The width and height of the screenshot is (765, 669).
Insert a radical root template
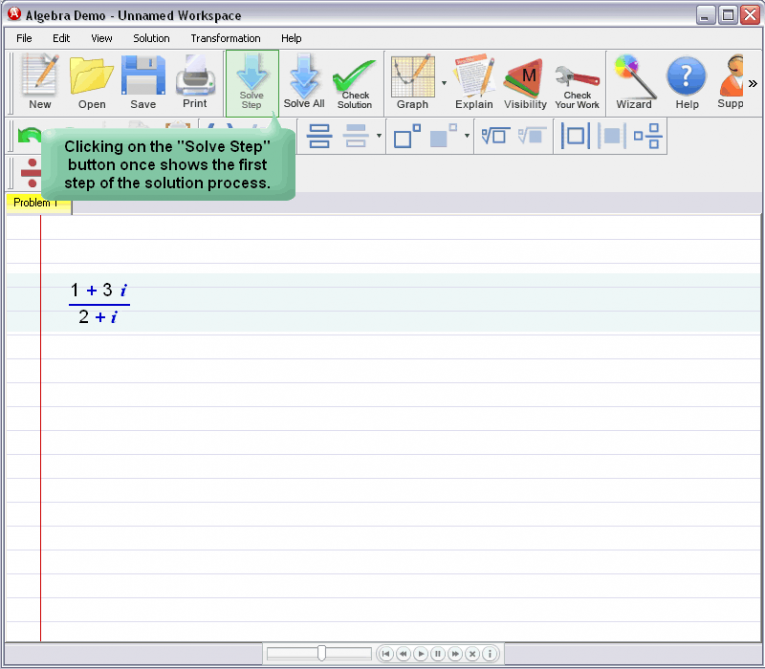[x=496, y=136]
